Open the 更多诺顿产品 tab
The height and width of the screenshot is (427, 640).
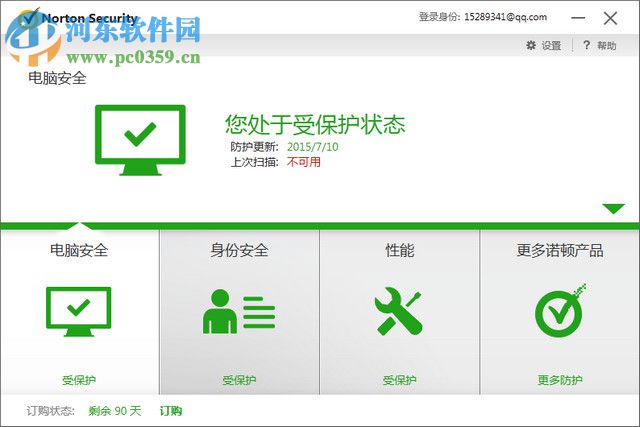coord(560,312)
